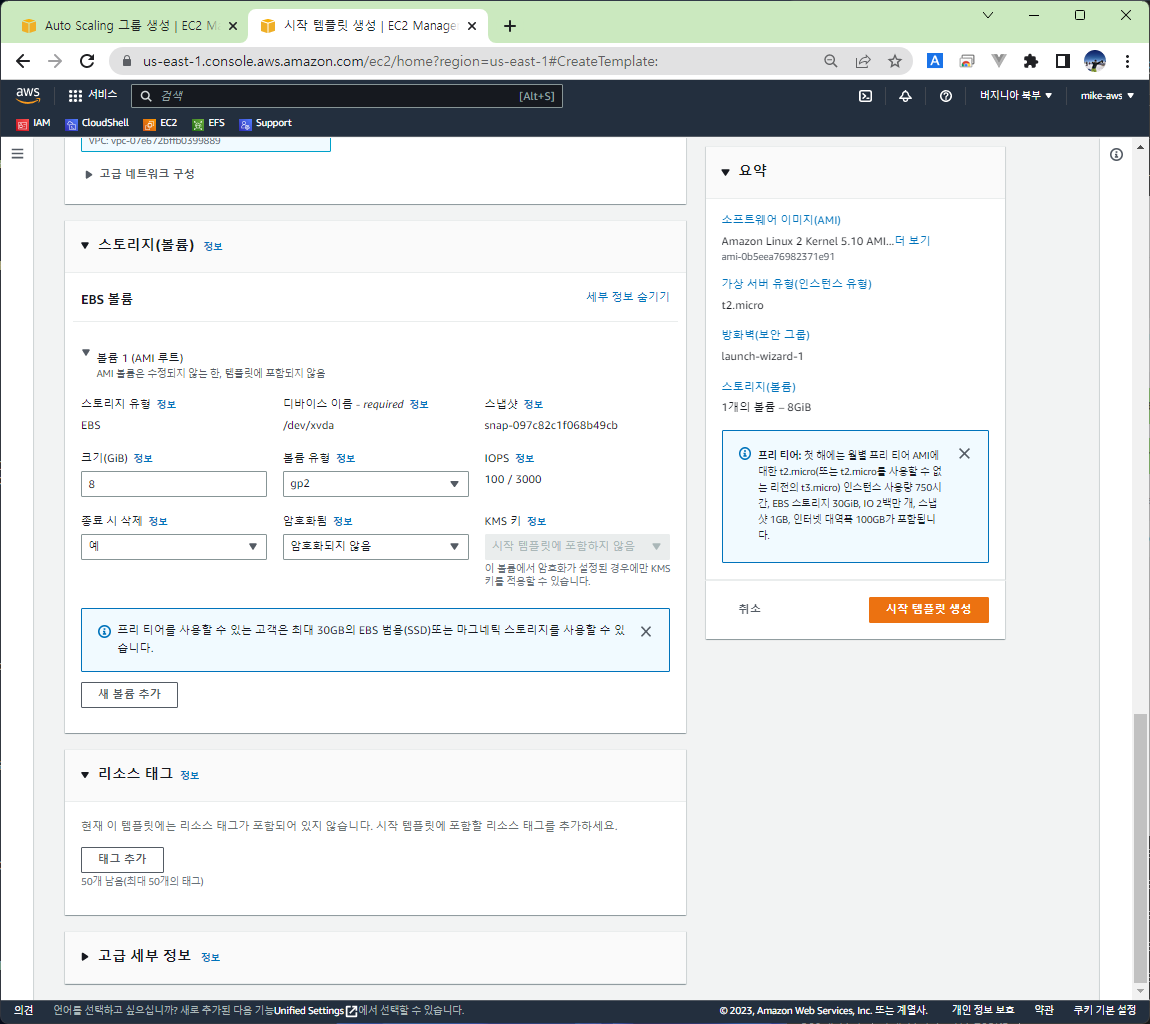Screen dimensions: 1150x1024
Task: Open the info panel icon at right
Action: [1116, 155]
